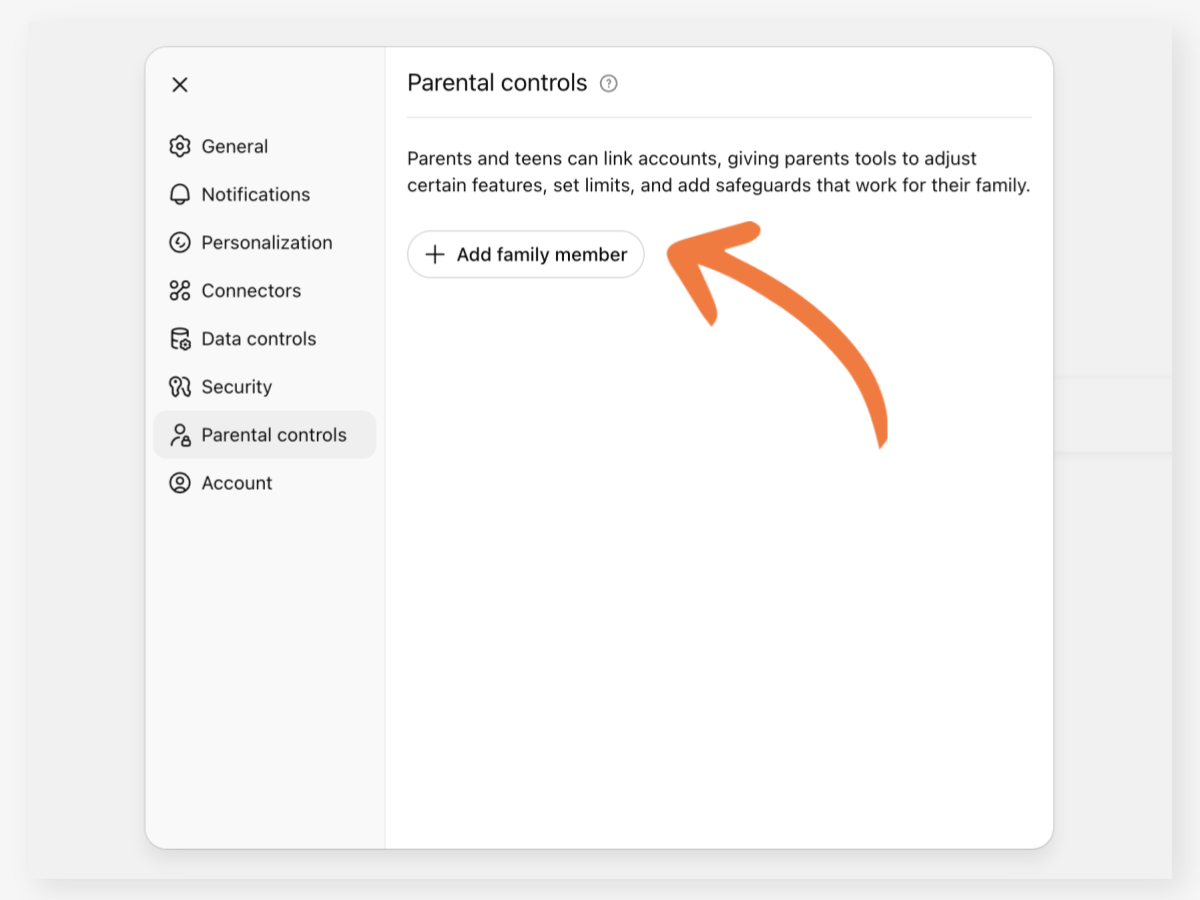
Task: Go to the Personalization settings
Action: click(267, 242)
